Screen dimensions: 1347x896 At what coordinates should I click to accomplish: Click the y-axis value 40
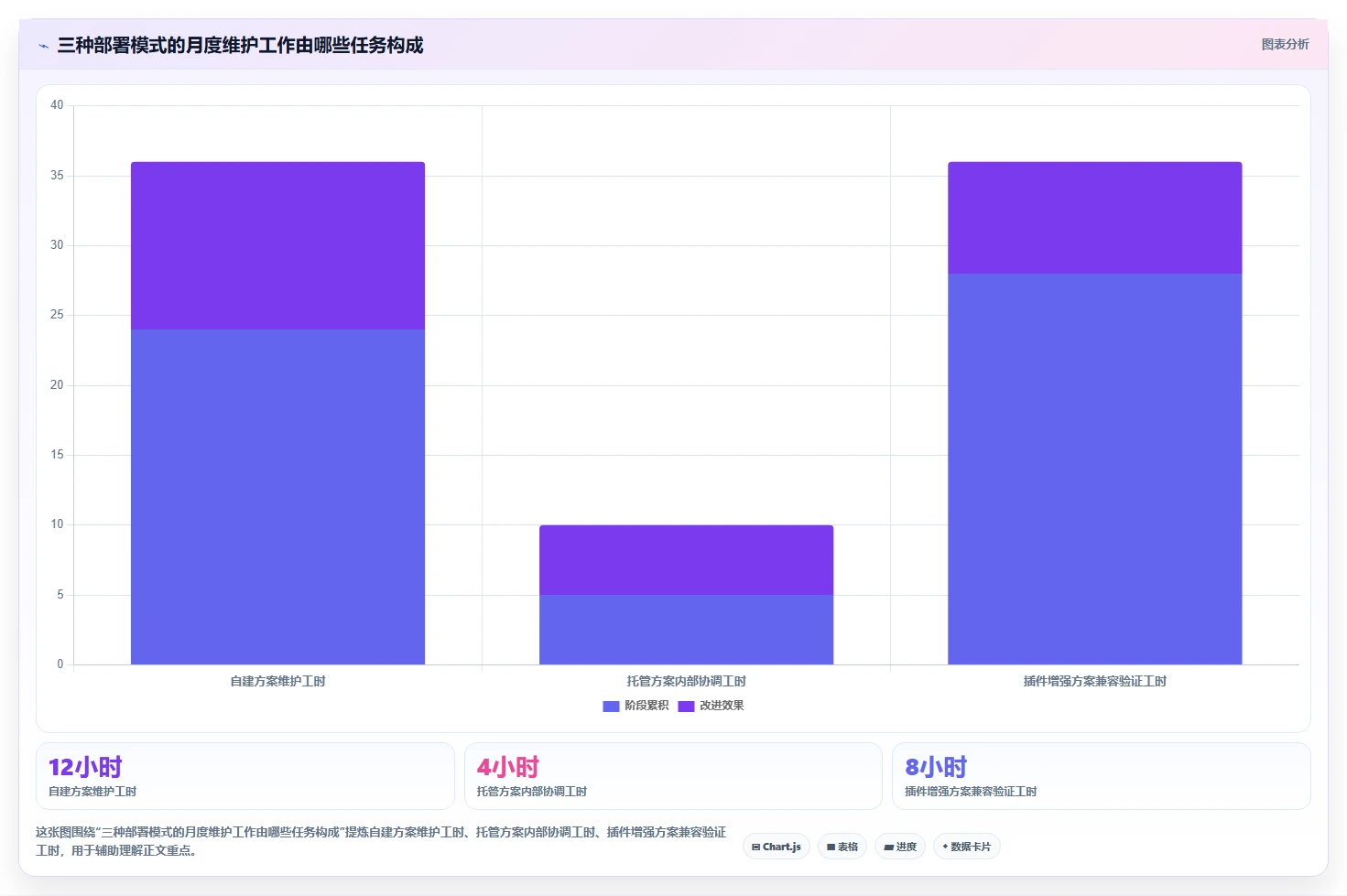[x=57, y=105]
